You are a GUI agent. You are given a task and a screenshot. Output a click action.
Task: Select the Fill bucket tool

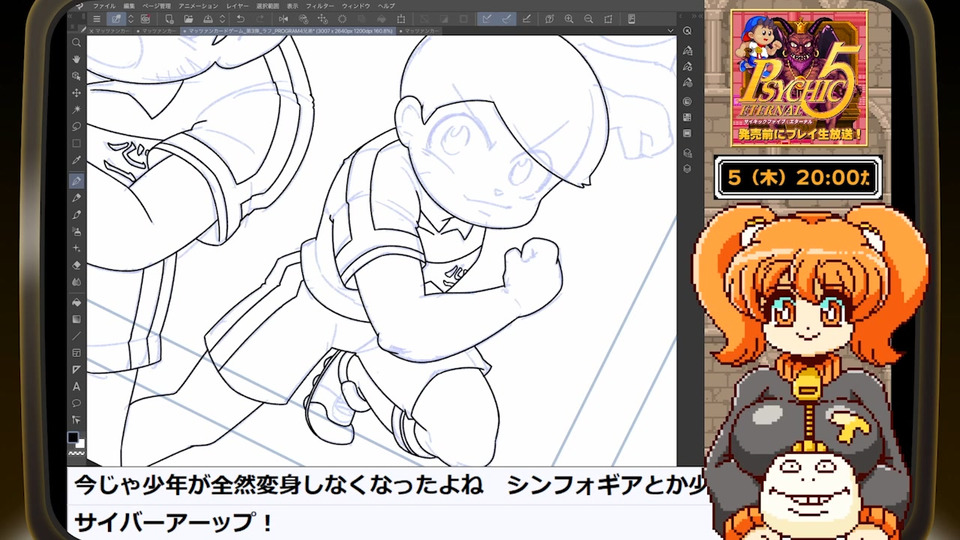click(77, 302)
